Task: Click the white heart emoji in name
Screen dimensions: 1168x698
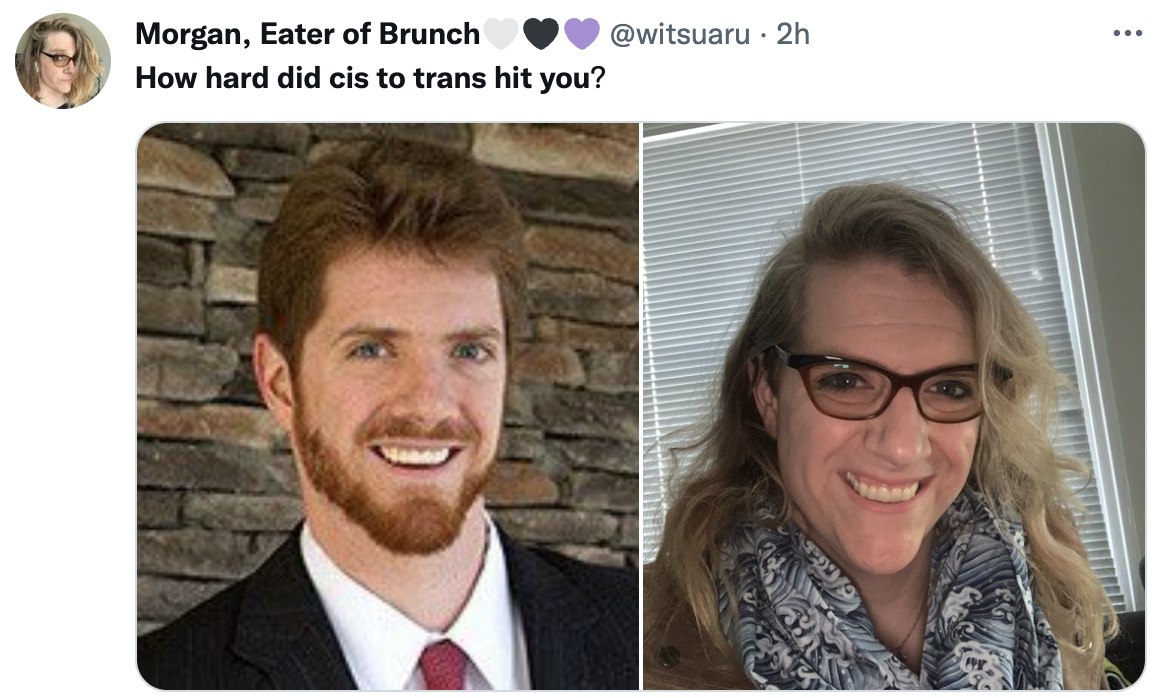Action: tap(501, 34)
